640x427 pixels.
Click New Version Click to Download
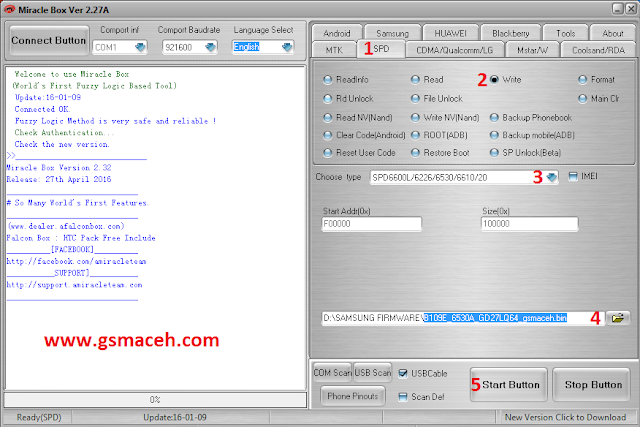(565, 417)
